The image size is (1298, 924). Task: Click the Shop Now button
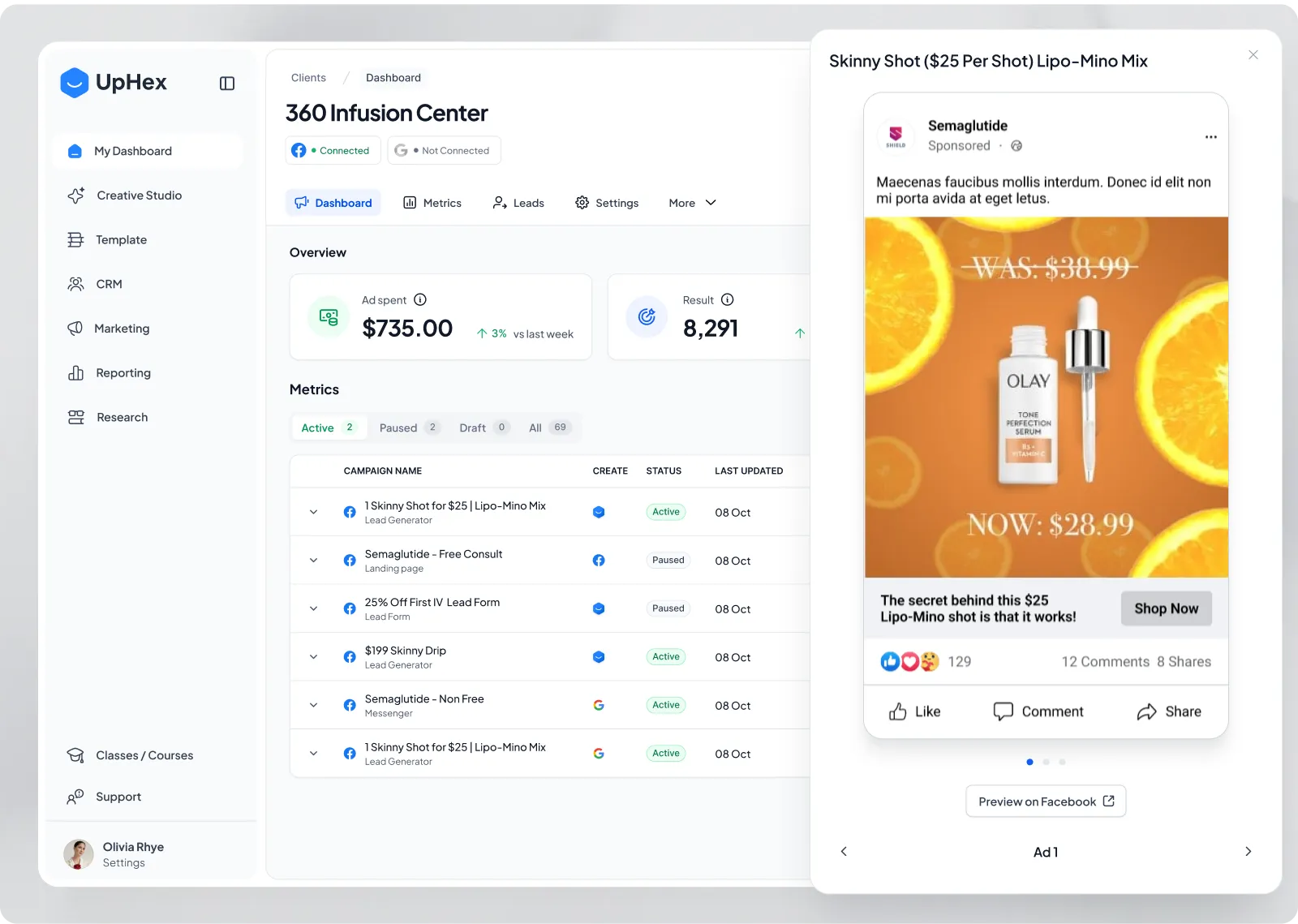(x=1166, y=608)
